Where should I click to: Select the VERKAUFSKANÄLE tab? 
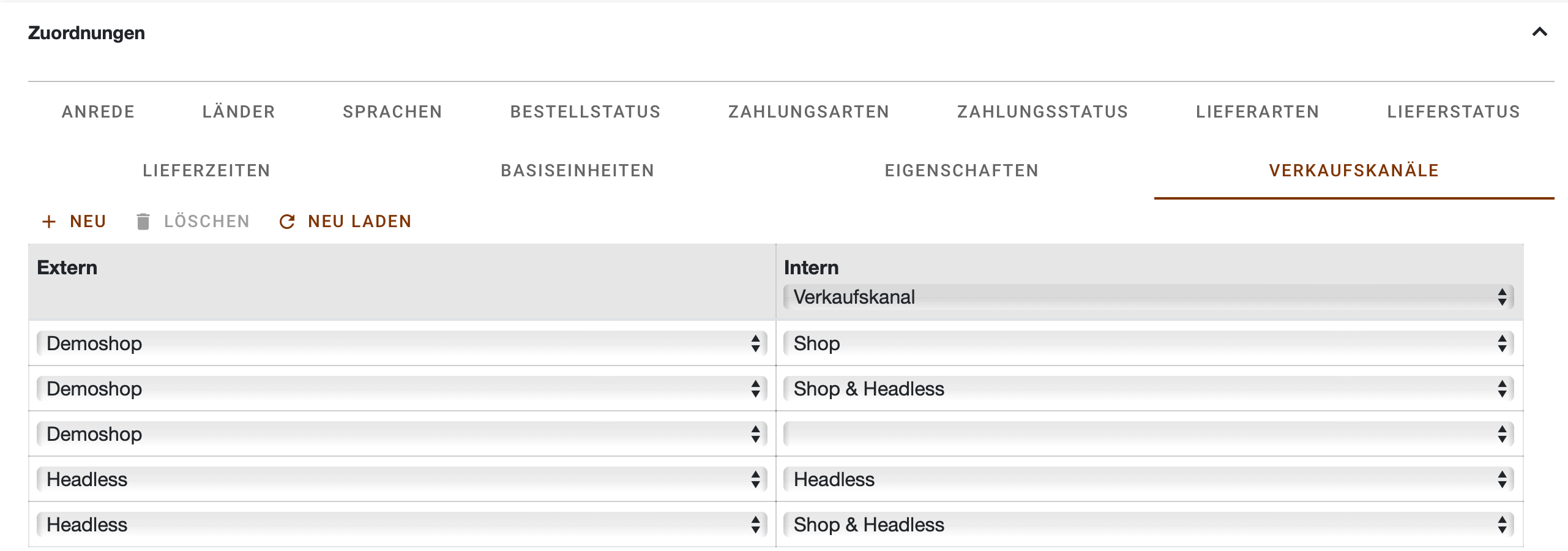[x=1354, y=170]
